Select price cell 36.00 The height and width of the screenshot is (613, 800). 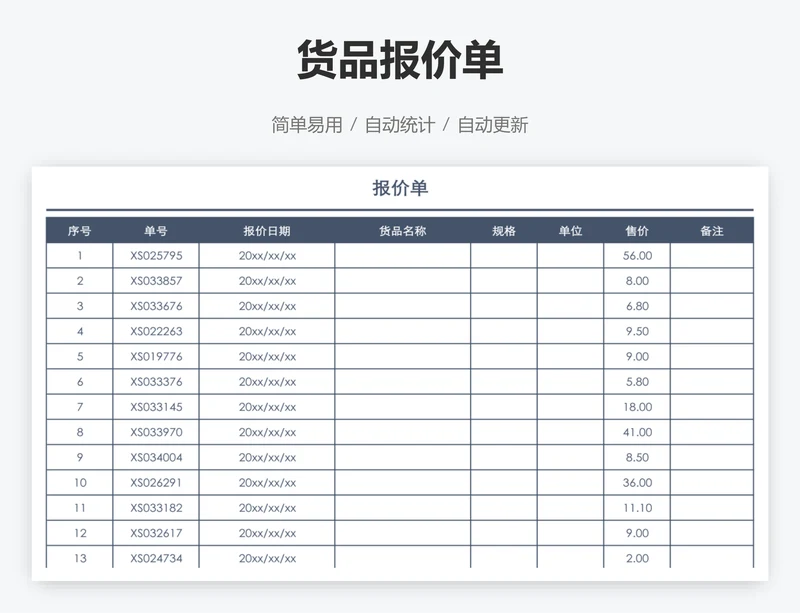pos(637,482)
